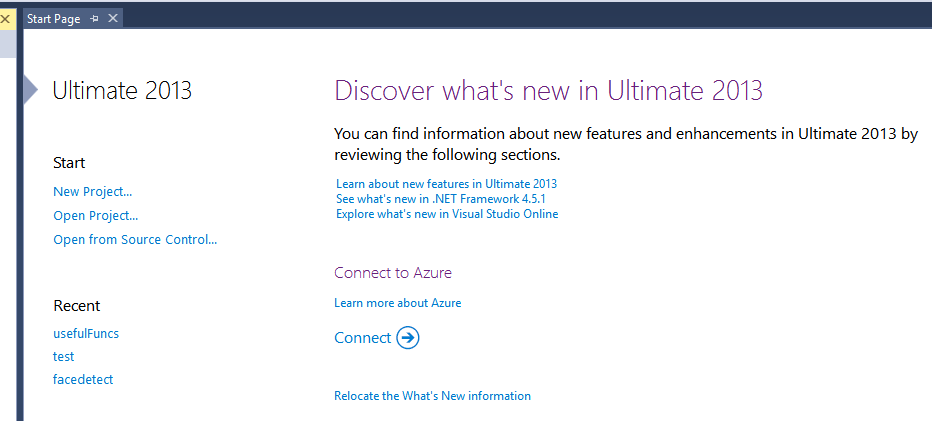
Task: Click the Discover what's new in Ultimate 2013 heading
Action: click(549, 91)
